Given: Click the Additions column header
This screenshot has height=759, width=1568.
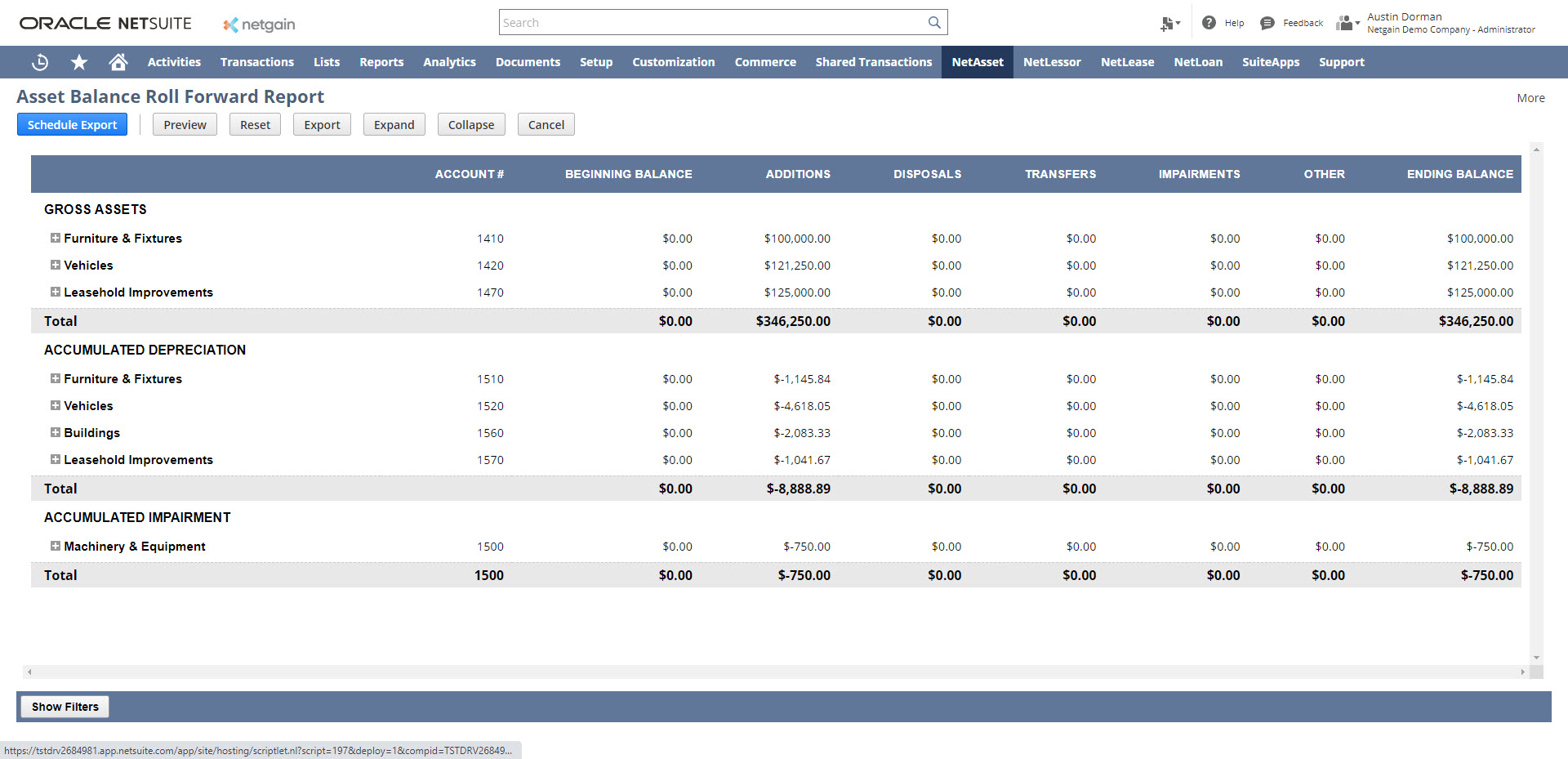Looking at the screenshot, I should coord(798,174).
